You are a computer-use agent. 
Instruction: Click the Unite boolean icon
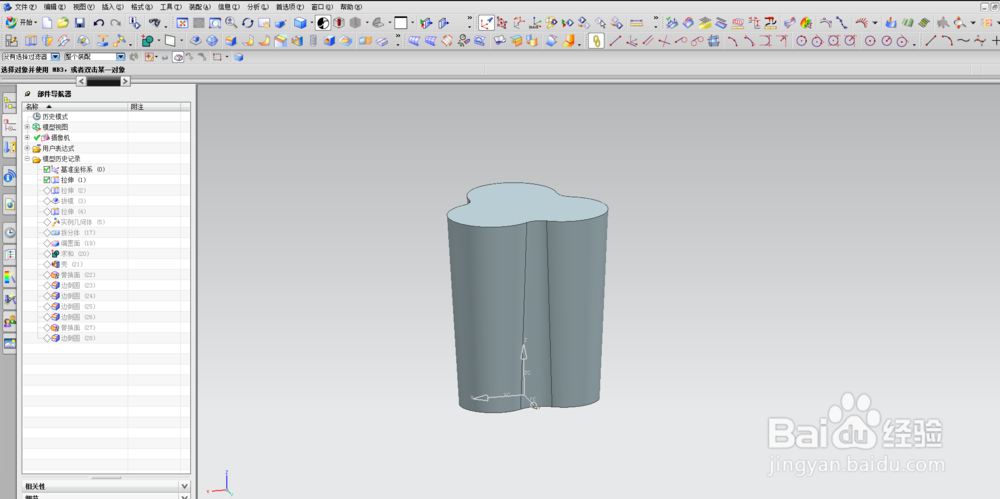click(x=147, y=41)
